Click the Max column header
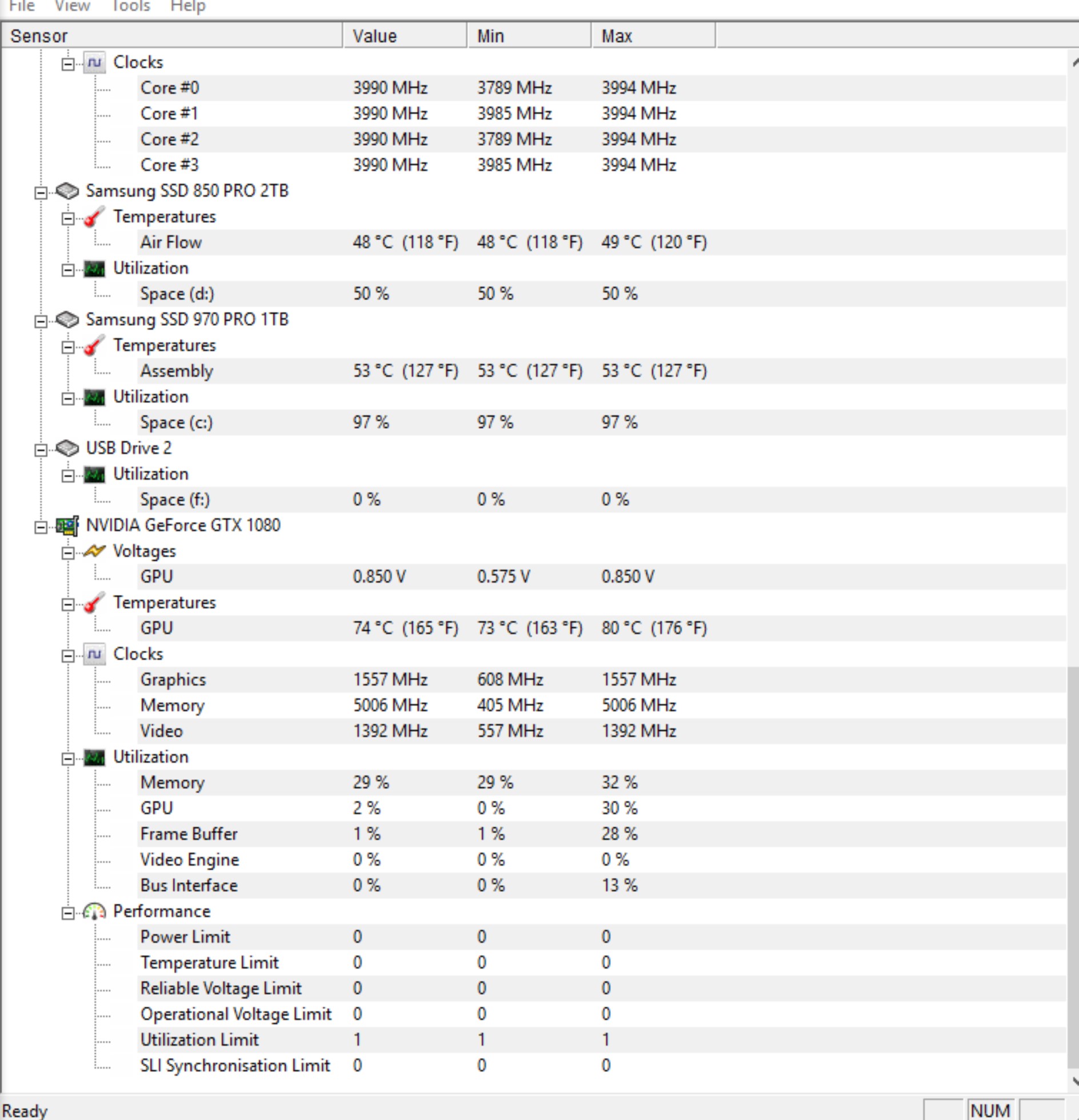Viewport: 1079px width, 1120px height. pos(653,36)
